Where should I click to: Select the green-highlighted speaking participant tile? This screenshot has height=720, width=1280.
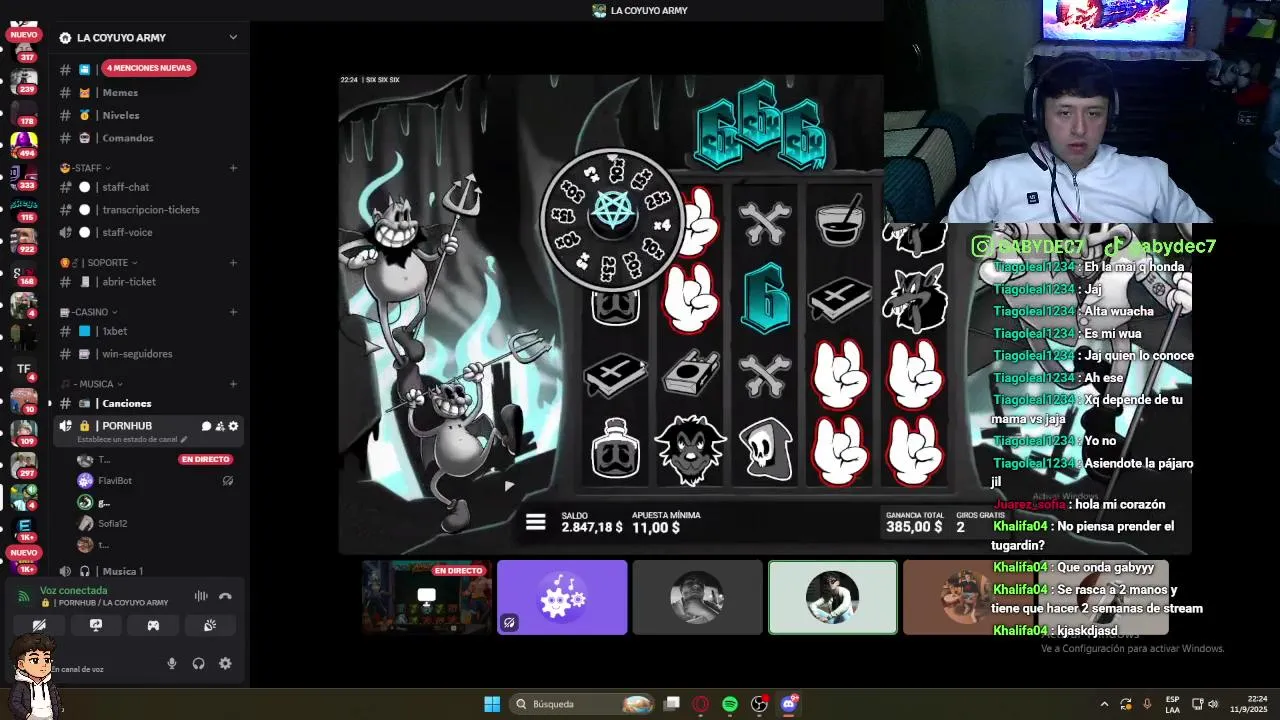click(x=833, y=597)
